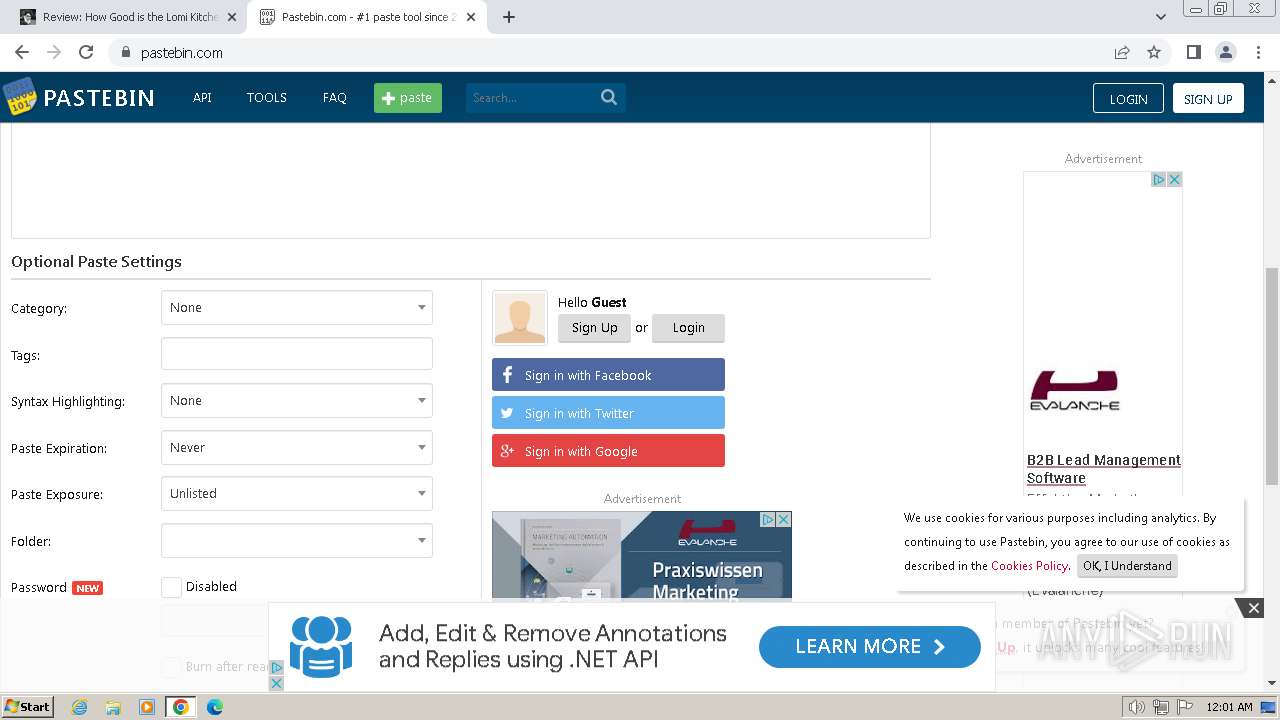Select the Pastebin.com browser tab

coord(366,17)
